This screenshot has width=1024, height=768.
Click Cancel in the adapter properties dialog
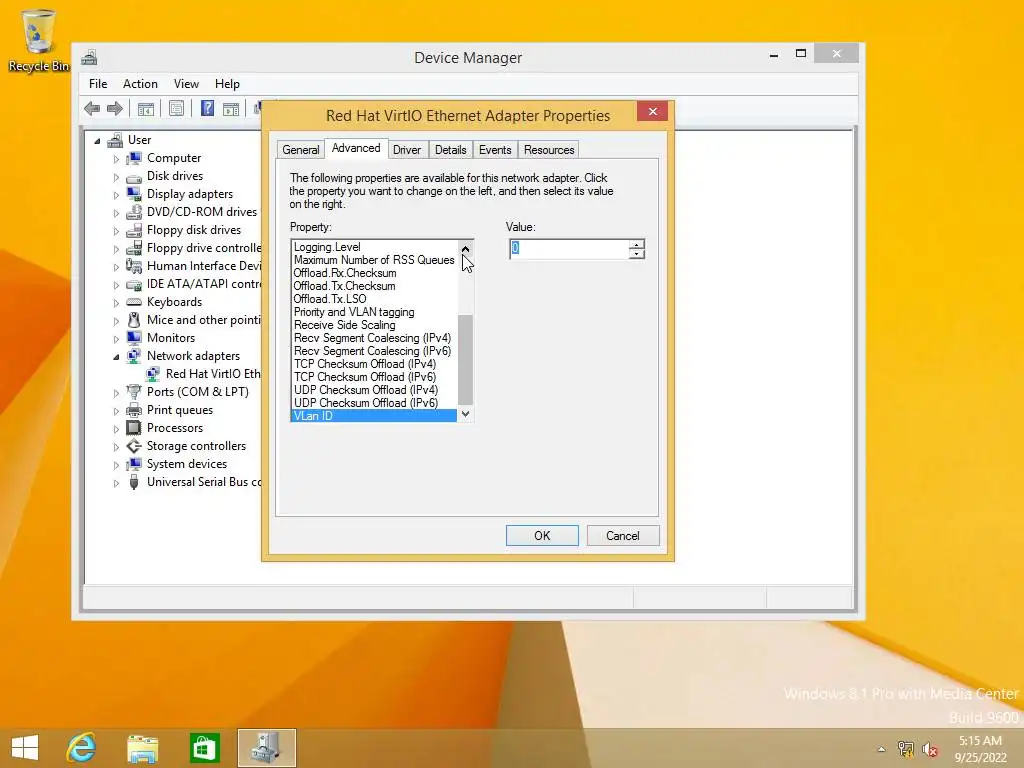click(622, 536)
